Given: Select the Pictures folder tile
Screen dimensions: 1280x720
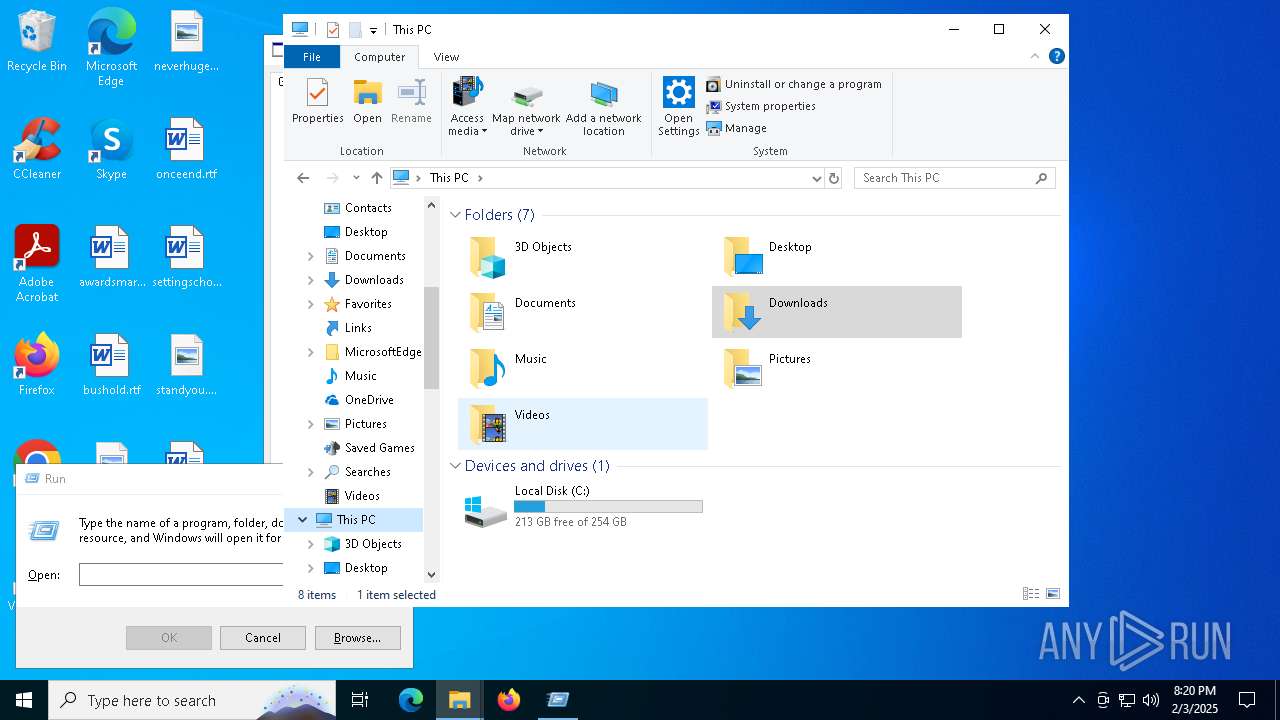Looking at the screenshot, I should point(837,368).
